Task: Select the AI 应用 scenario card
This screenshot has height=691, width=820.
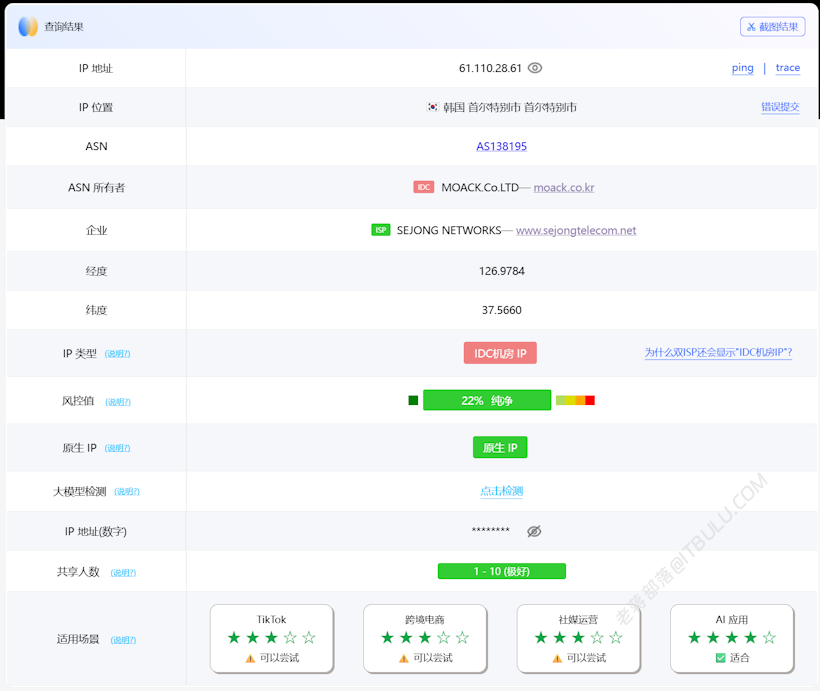Action: (x=732, y=639)
